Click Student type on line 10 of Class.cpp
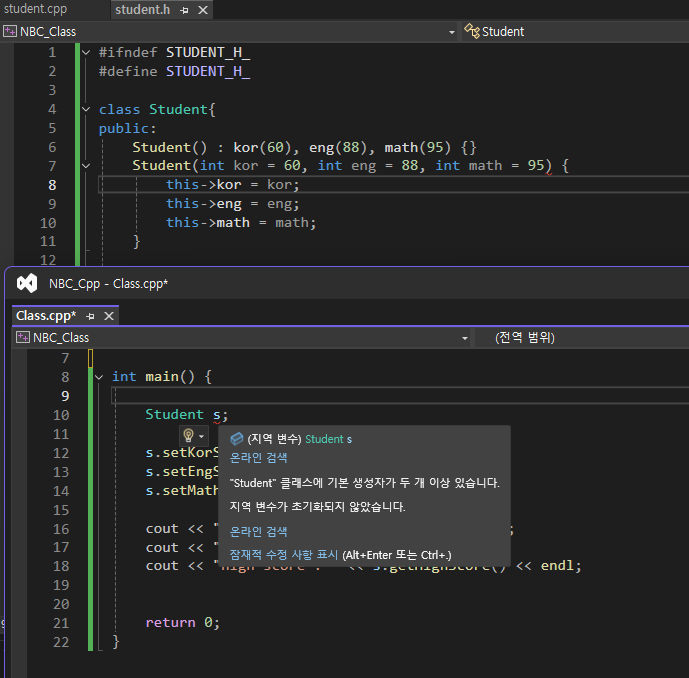The image size is (689, 678). pyautogui.click(x=174, y=414)
